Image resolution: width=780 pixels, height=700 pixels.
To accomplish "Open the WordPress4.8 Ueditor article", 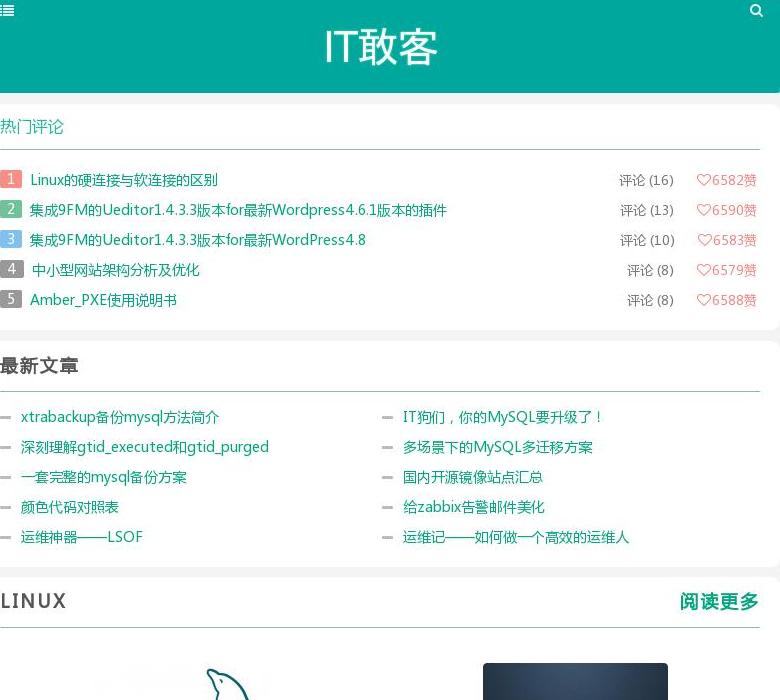I will (x=197, y=240).
